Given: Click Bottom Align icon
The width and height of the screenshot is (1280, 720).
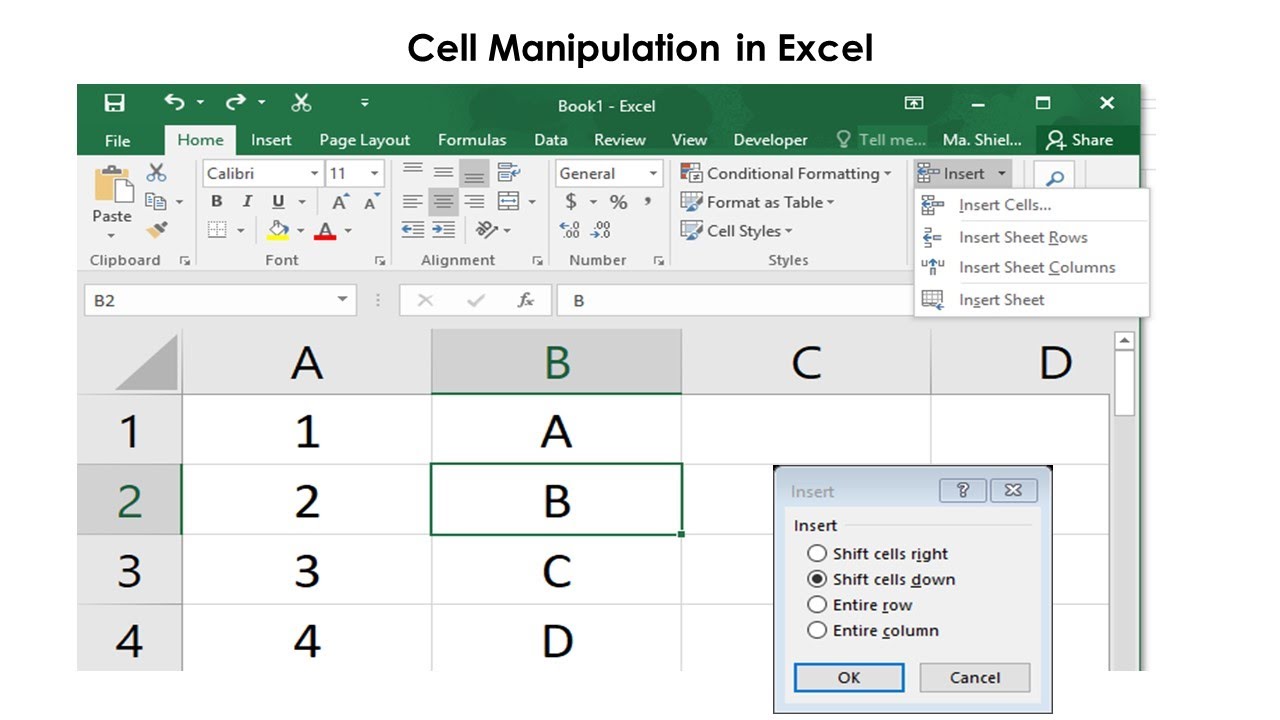Looking at the screenshot, I should click(x=474, y=174).
